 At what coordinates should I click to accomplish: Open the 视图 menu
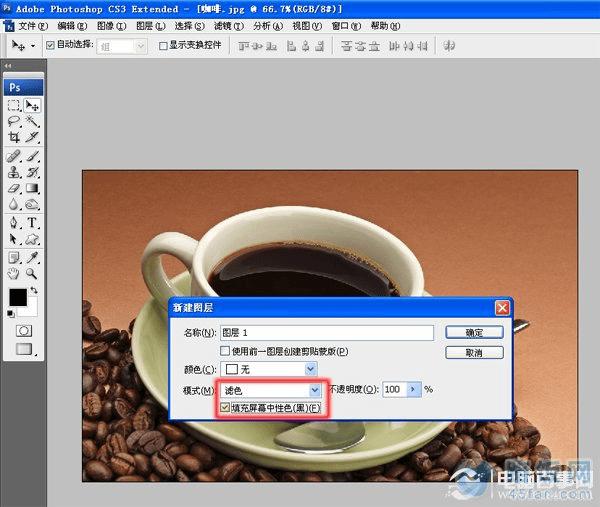pos(307,26)
